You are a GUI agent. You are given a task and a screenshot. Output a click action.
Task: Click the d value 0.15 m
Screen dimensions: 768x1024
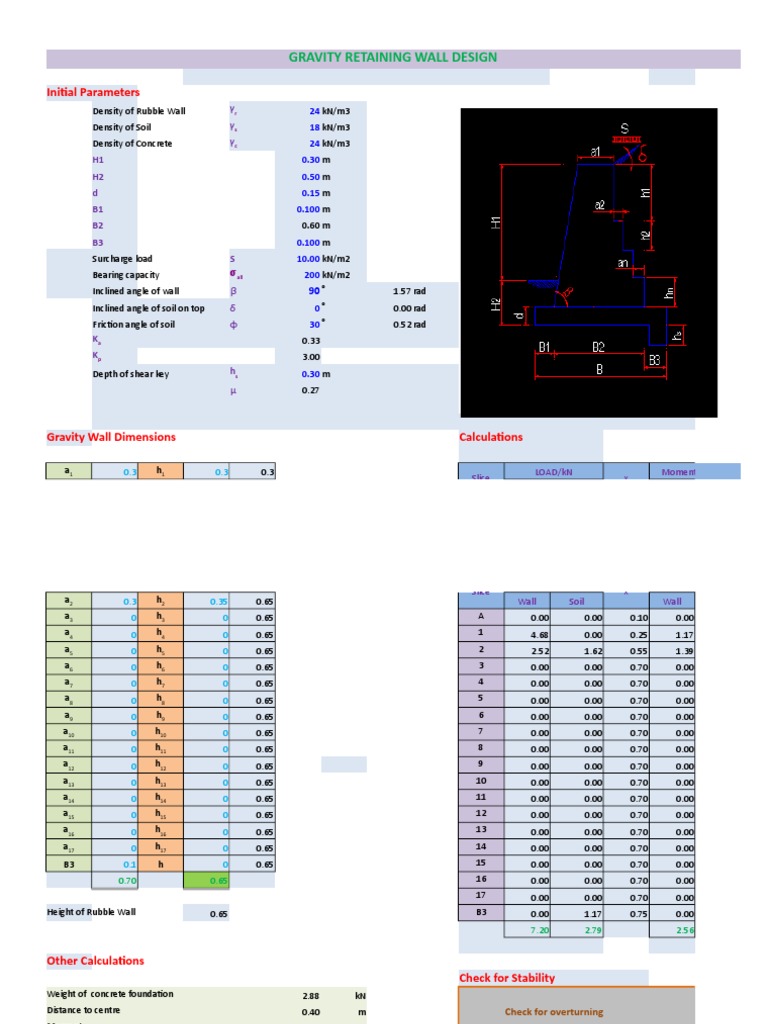[x=315, y=193]
